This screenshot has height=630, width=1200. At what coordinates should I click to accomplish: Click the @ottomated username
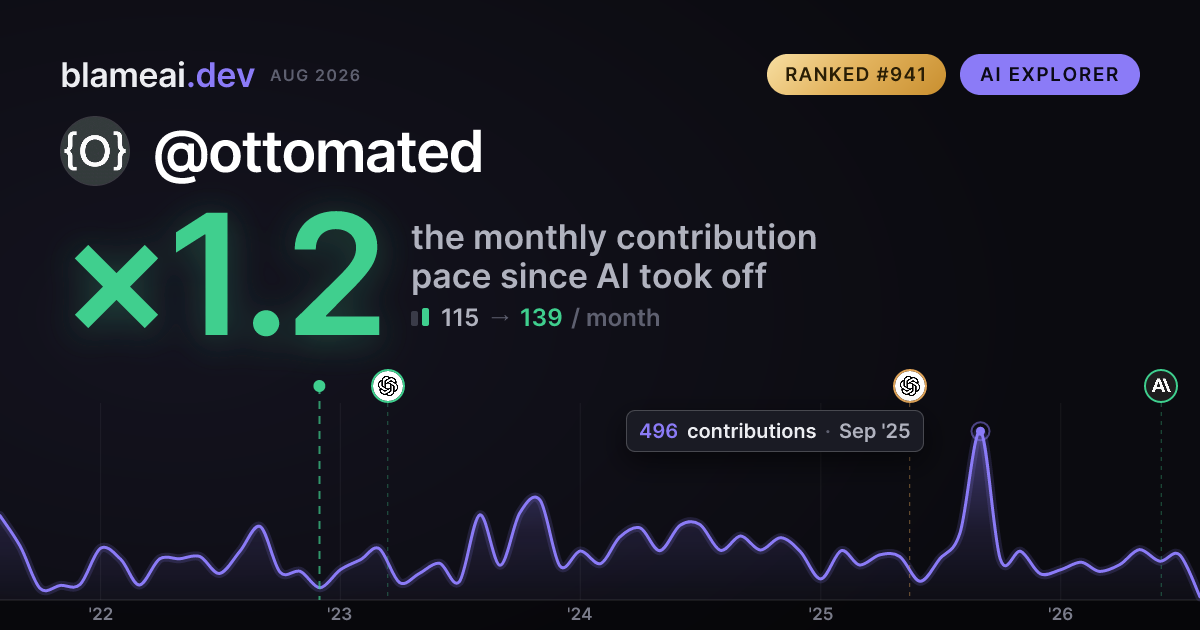tap(318, 151)
